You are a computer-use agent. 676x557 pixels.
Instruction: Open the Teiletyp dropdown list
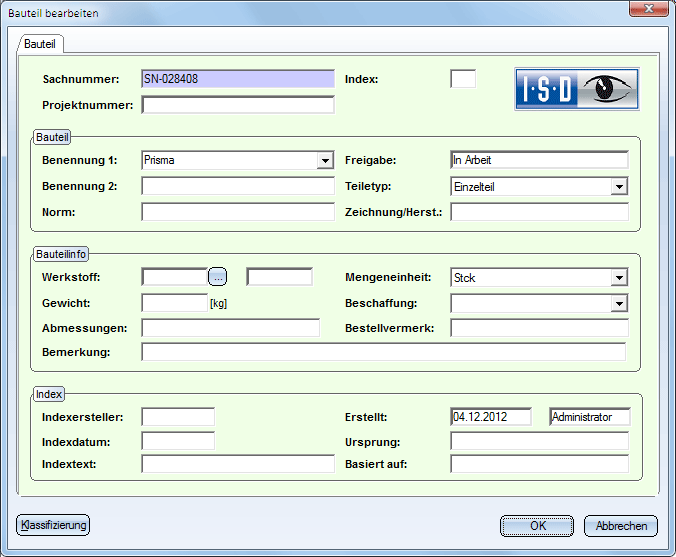(x=619, y=187)
